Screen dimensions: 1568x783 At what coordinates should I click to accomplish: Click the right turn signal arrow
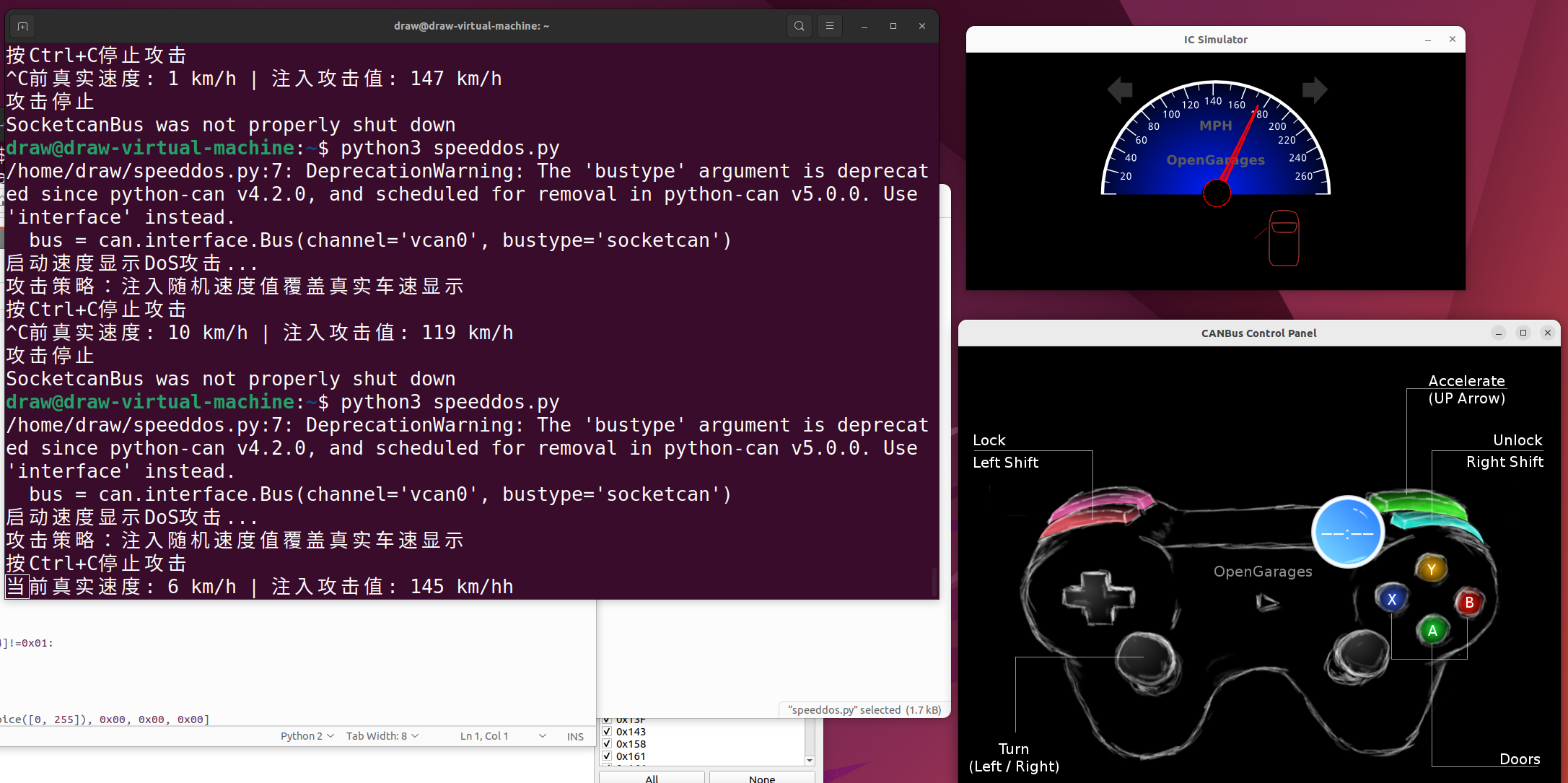pos(1314,90)
